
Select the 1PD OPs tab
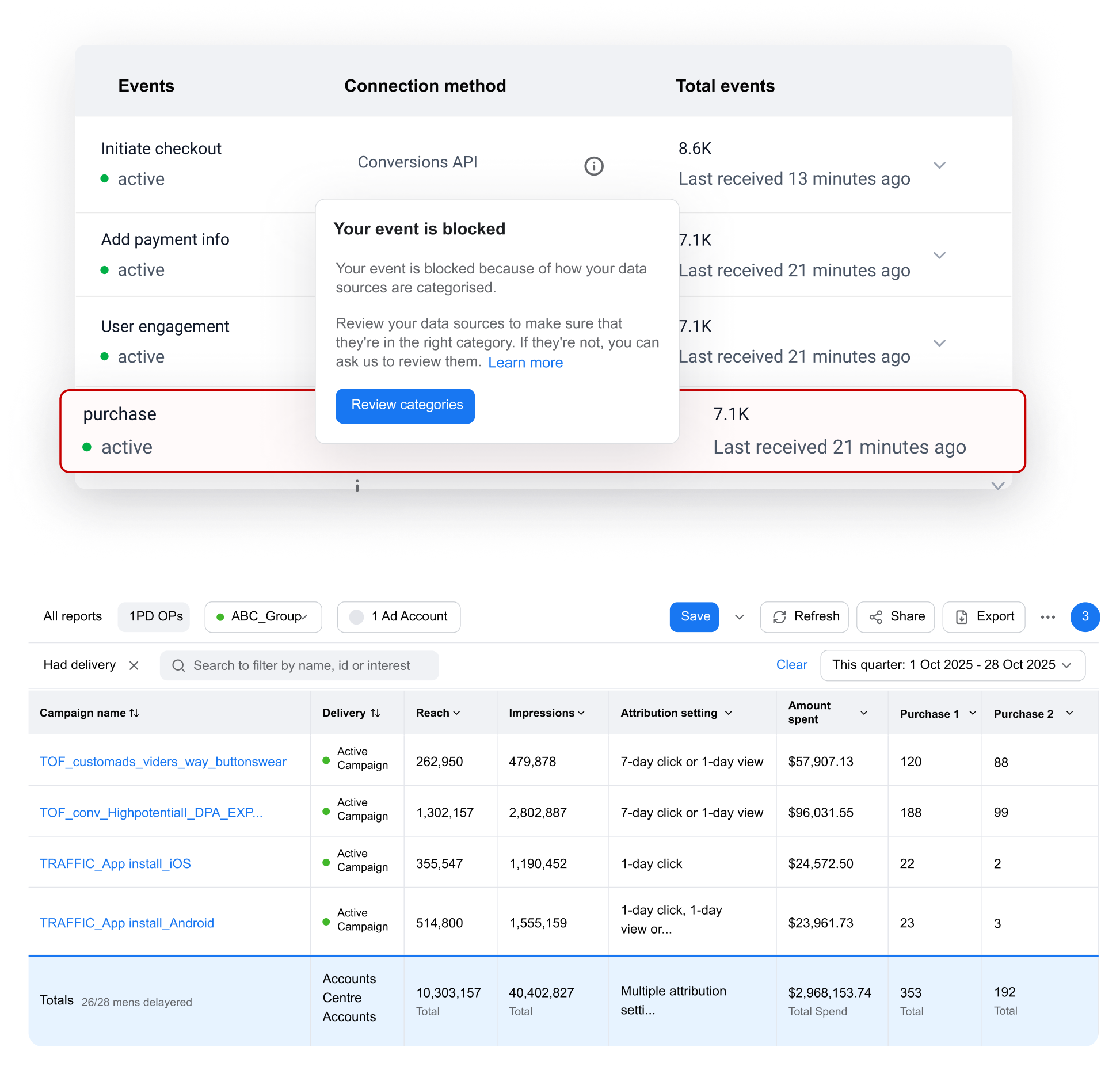tap(155, 617)
